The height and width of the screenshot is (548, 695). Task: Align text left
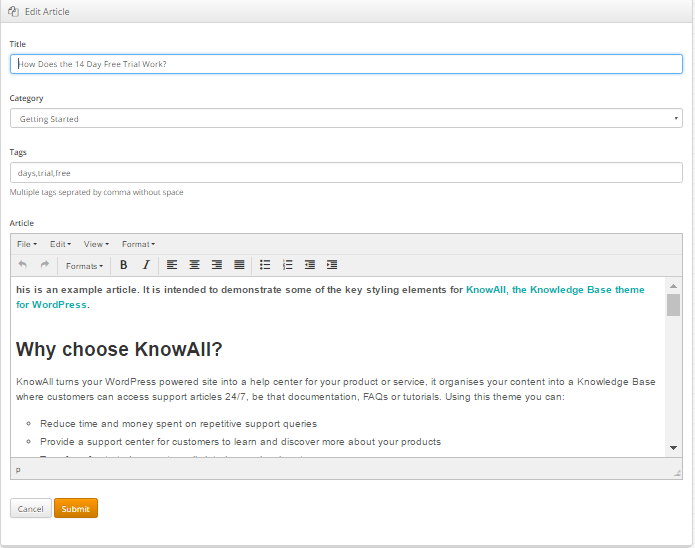(172, 265)
